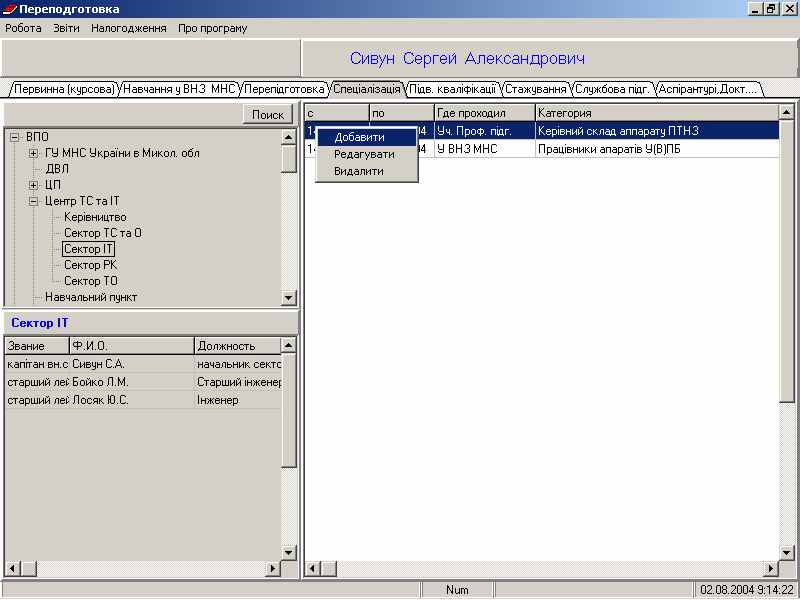This screenshot has height=600, width=800.
Task: Click employee list scroll right arrow
Action: 273,568
